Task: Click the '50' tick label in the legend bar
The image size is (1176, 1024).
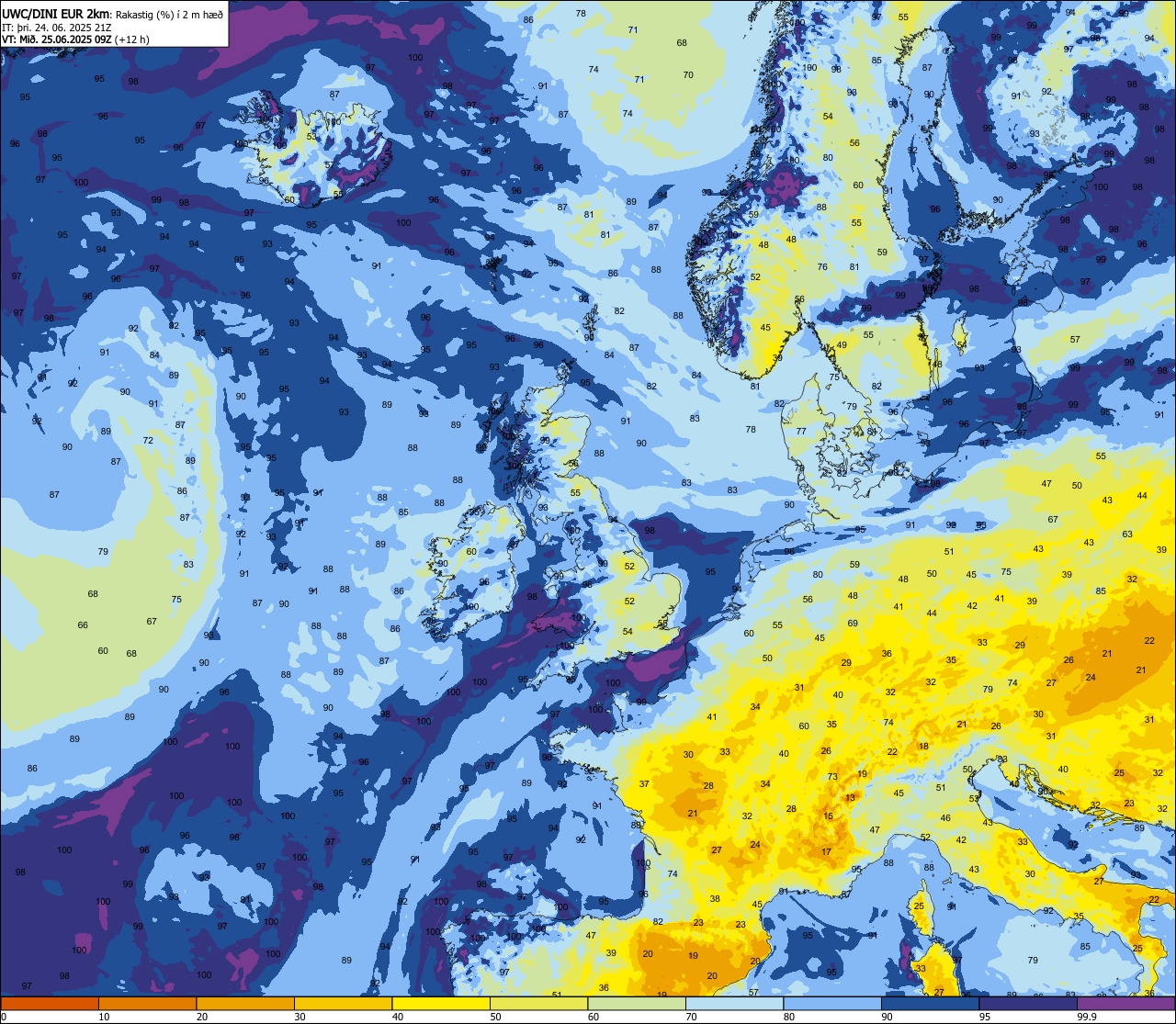Action: click(x=495, y=1017)
